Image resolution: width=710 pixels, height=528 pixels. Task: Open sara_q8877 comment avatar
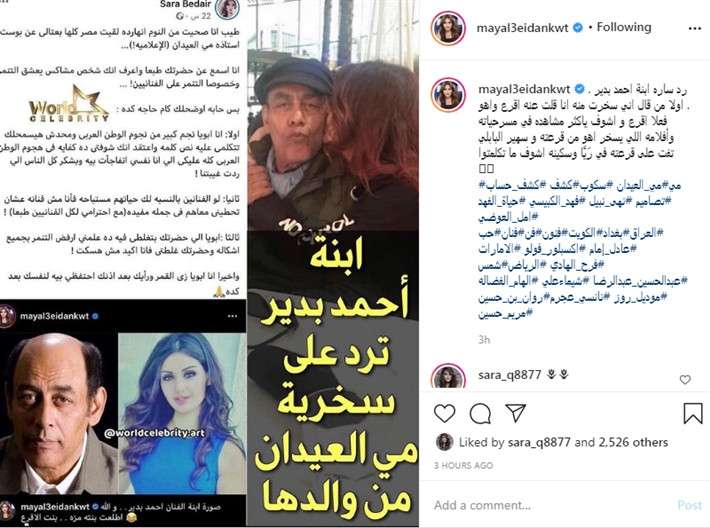coord(448,376)
